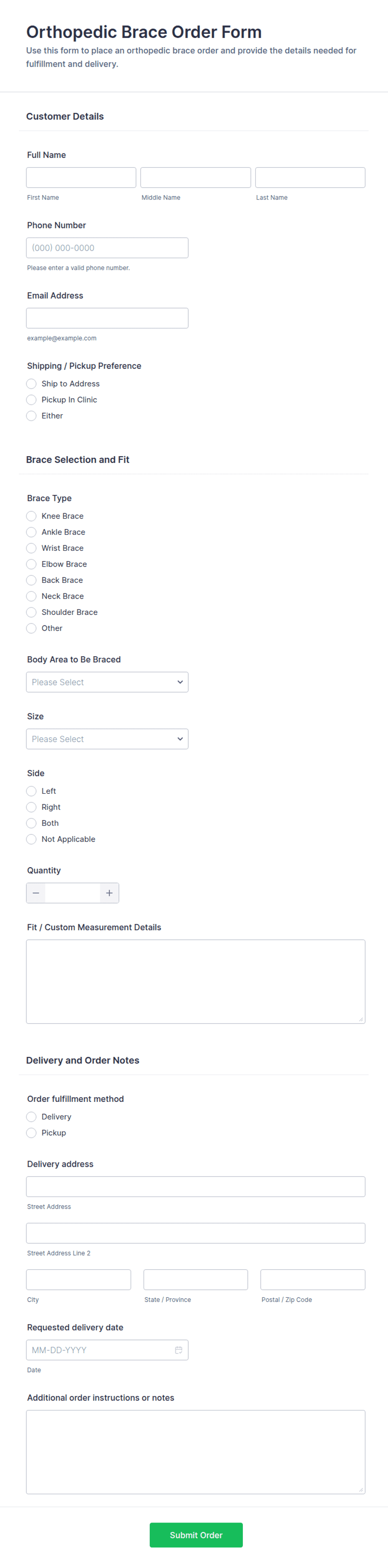
Task: Choose Knee Brace radio button
Action: tap(32, 516)
